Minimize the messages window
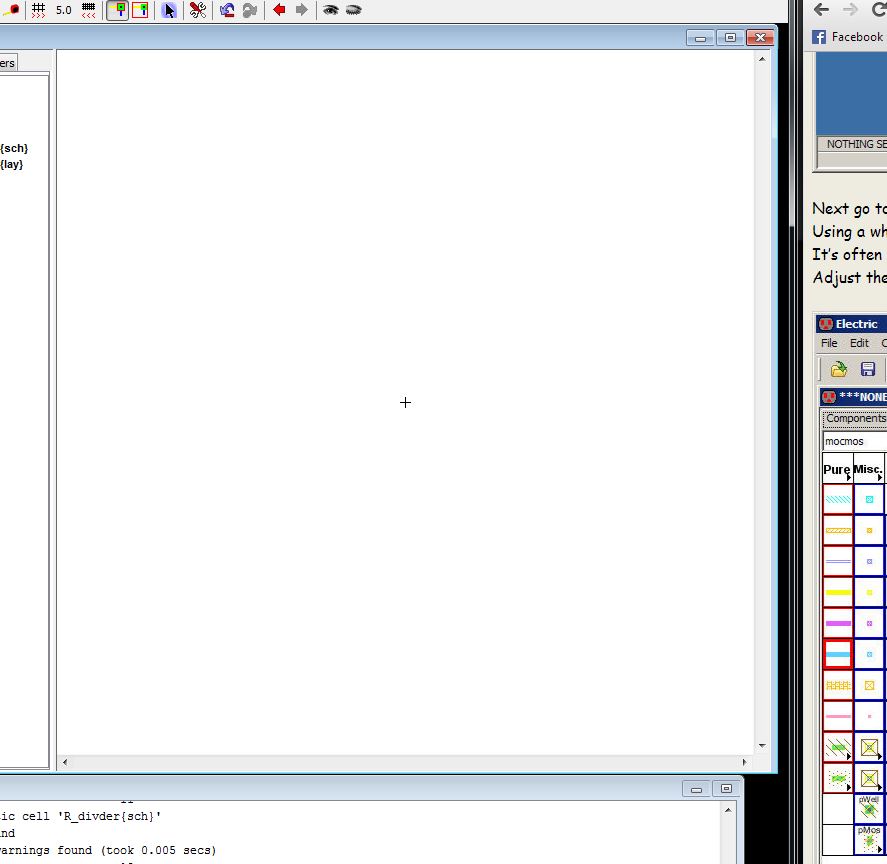 (696, 789)
